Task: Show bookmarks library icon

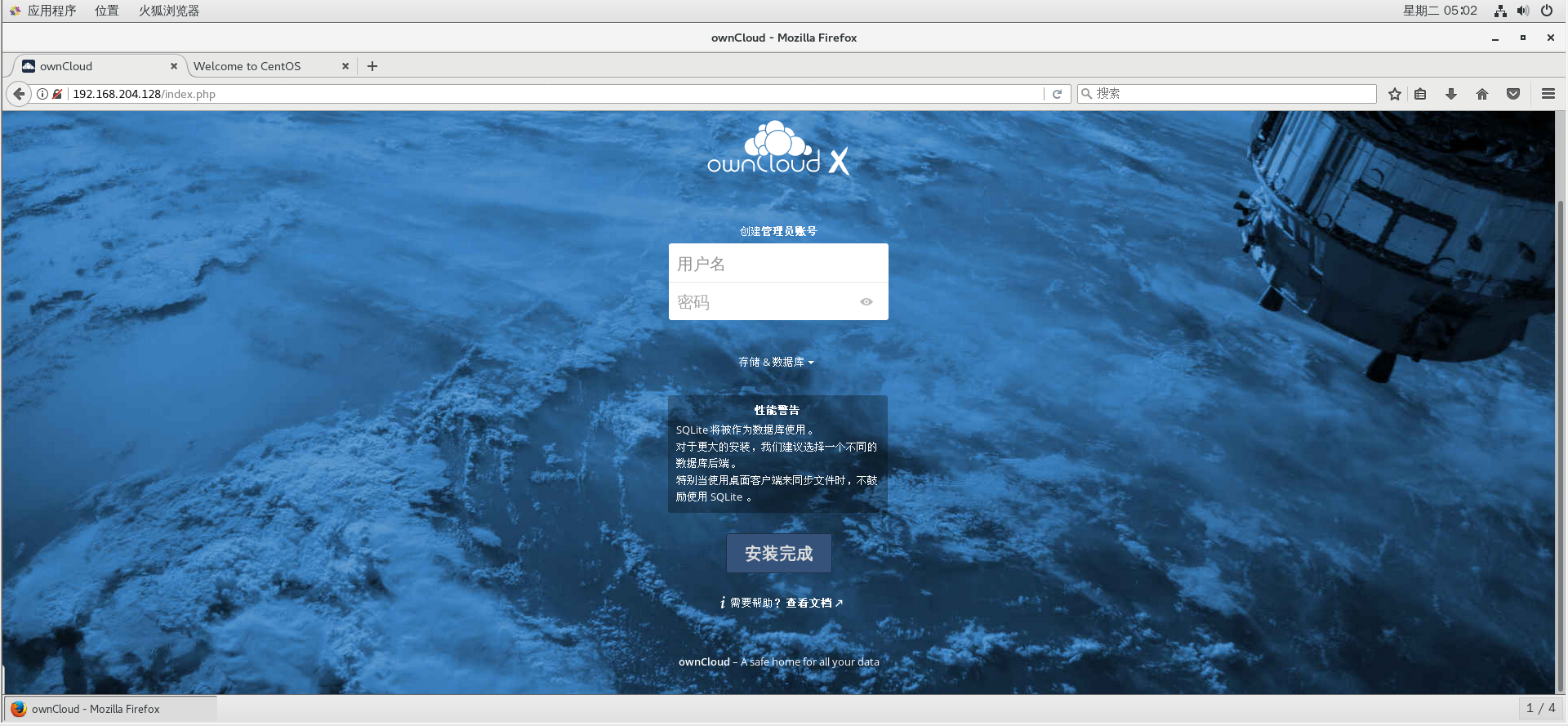Action: pos(1420,94)
